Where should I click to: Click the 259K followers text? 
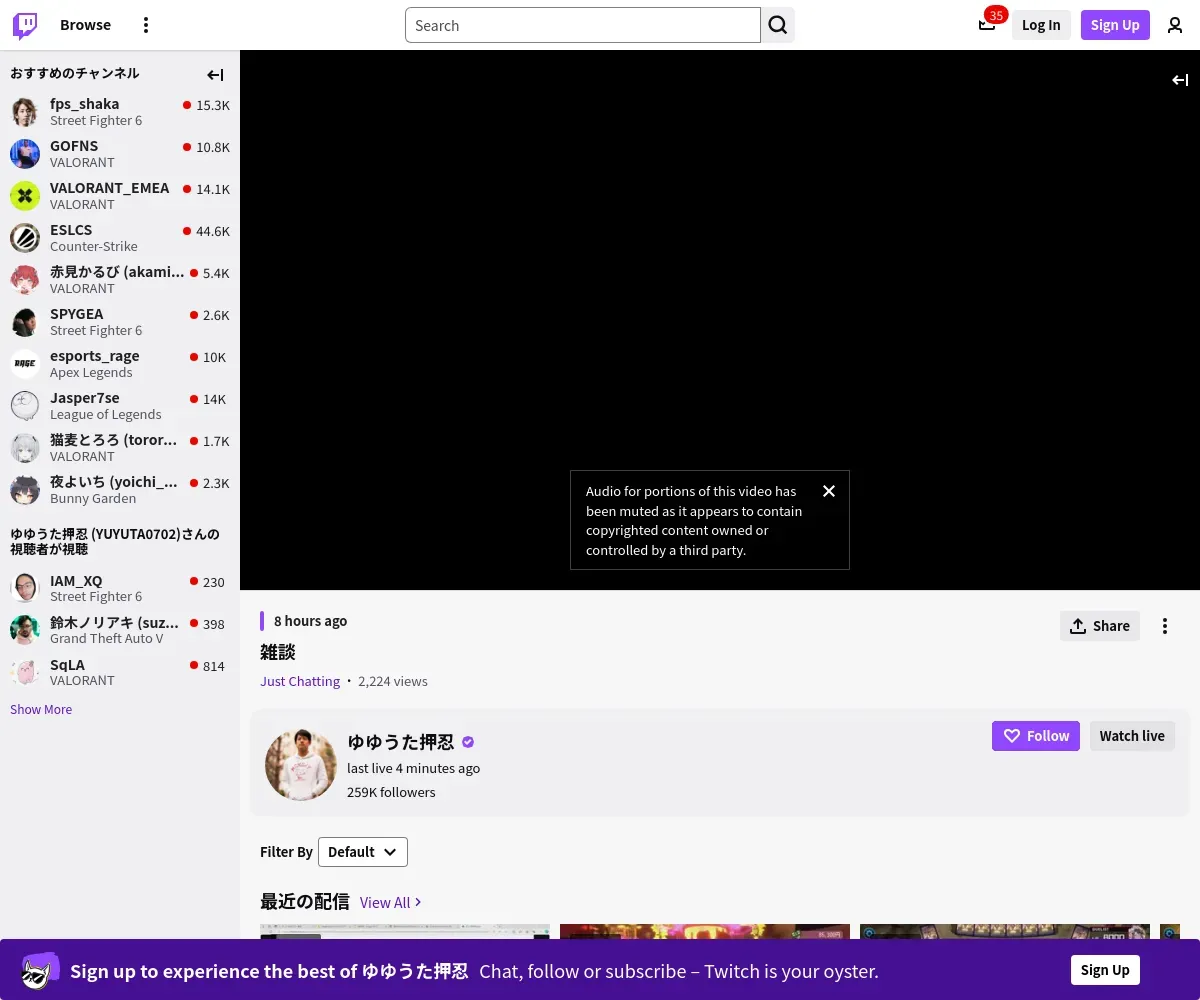coord(391,792)
